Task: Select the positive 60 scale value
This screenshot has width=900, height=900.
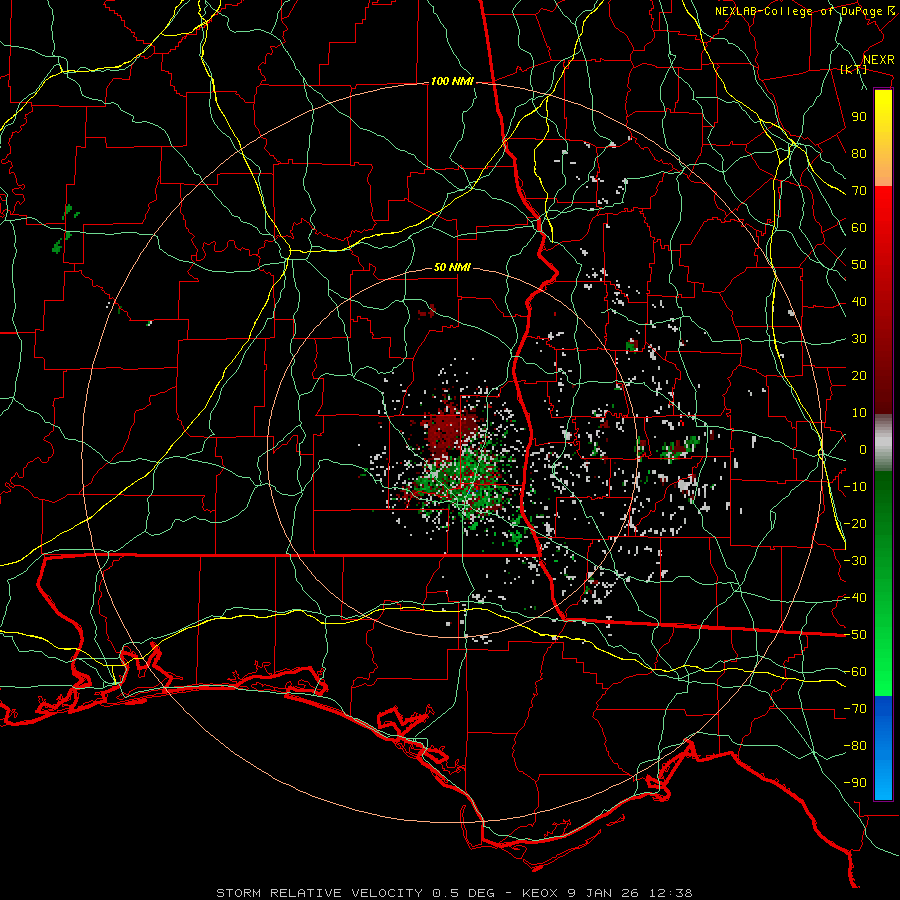Action: pyautogui.click(x=859, y=227)
